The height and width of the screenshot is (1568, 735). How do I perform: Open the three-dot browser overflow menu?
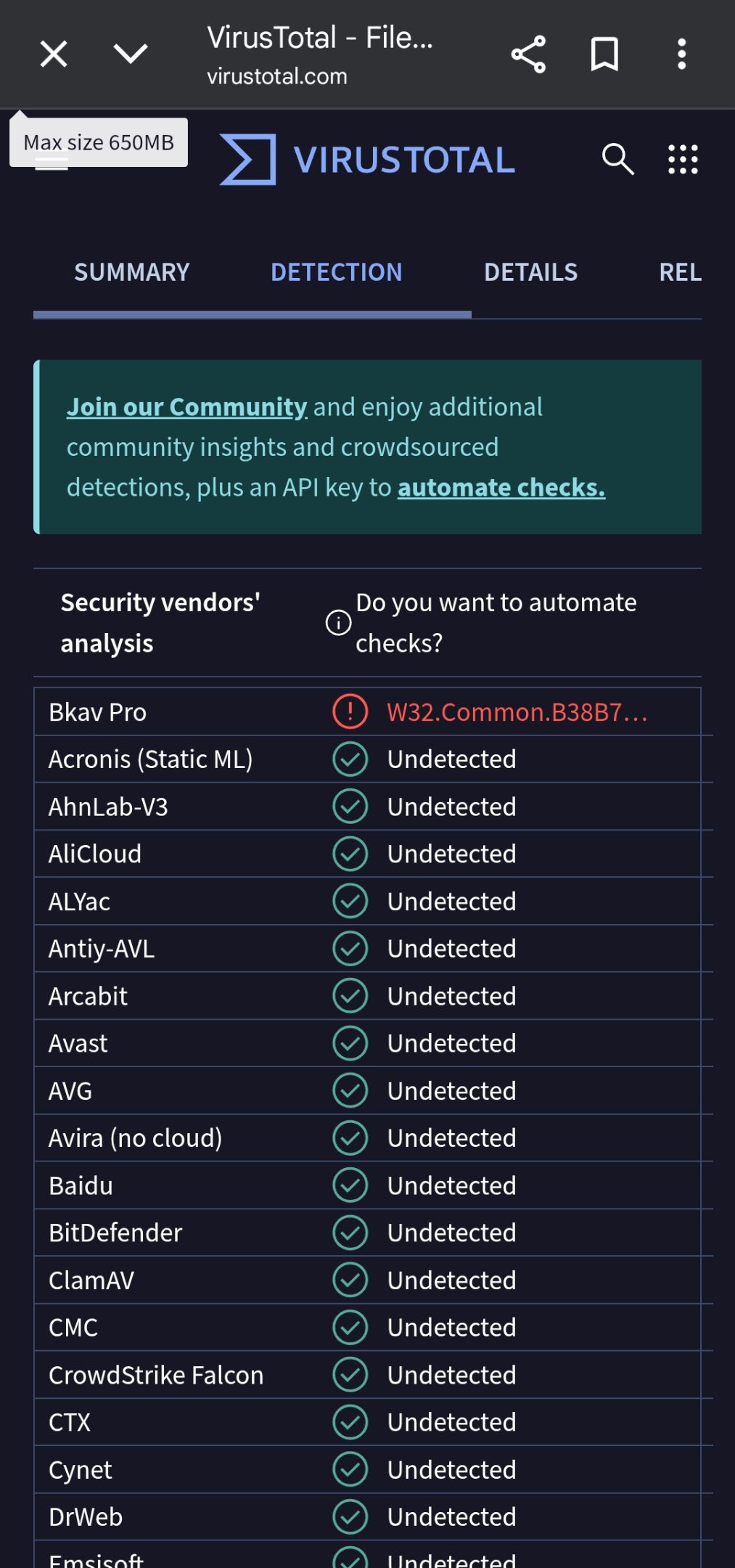(681, 54)
